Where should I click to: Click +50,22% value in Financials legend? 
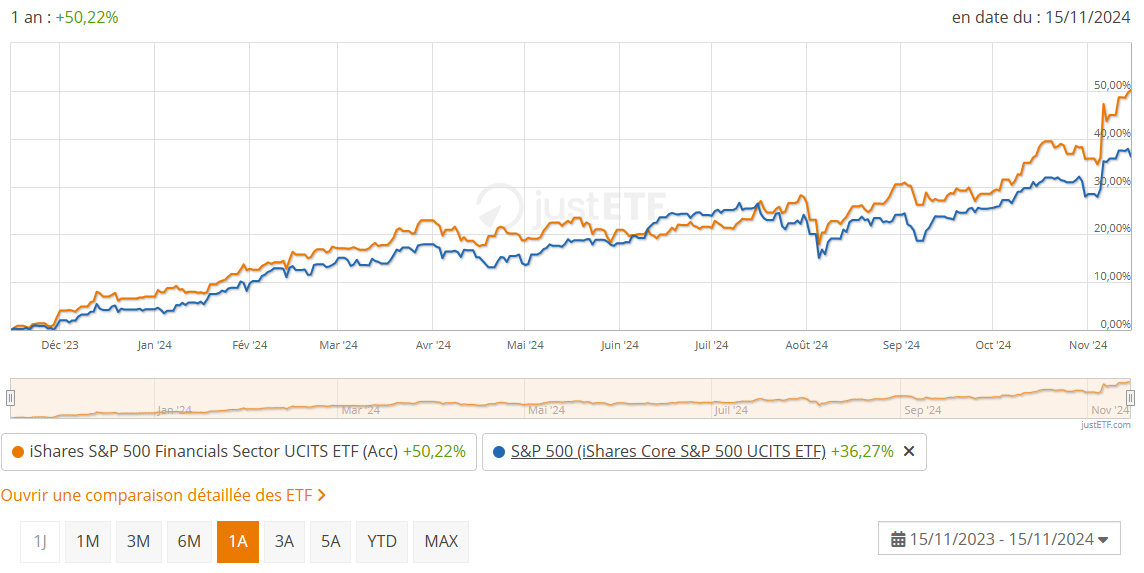pos(434,452)
